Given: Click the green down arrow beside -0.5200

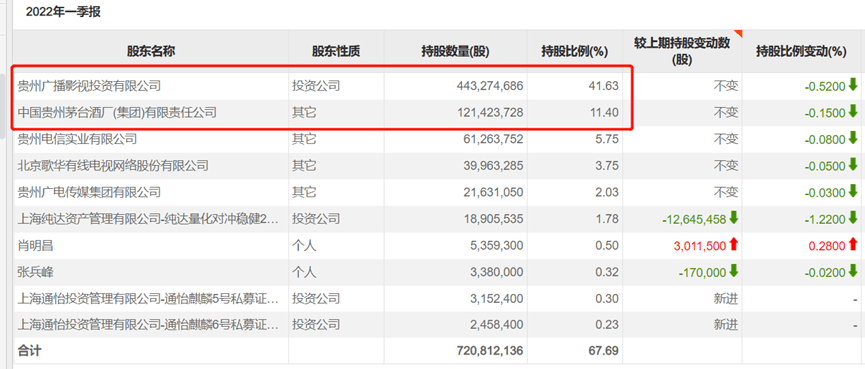Looking at the screenshot, I should coord(853,85).
